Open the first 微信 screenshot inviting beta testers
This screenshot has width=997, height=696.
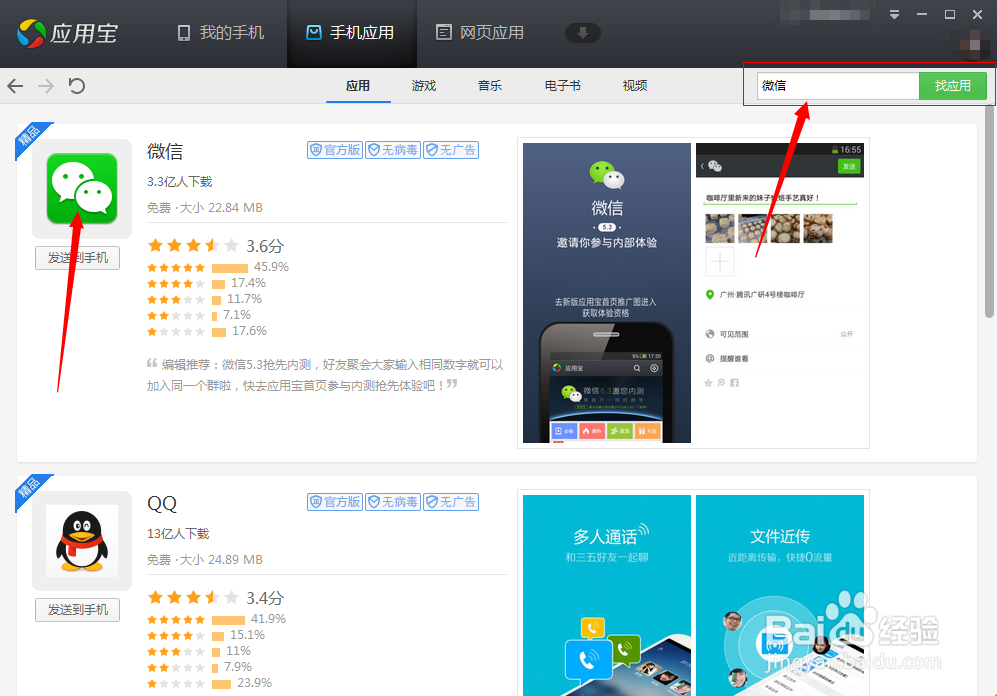(x=607, y=292)
